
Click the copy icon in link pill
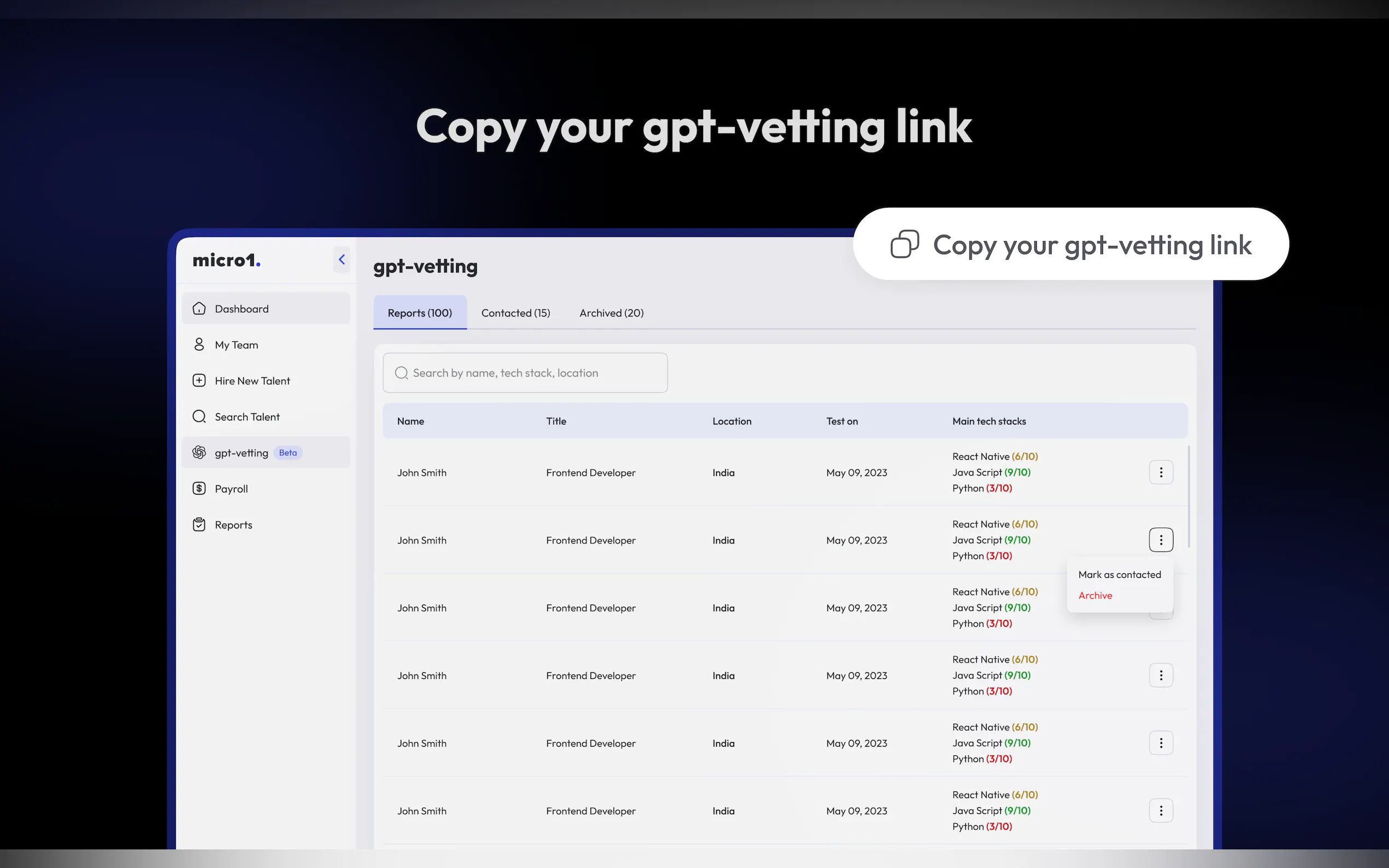(x=904, y=244)
